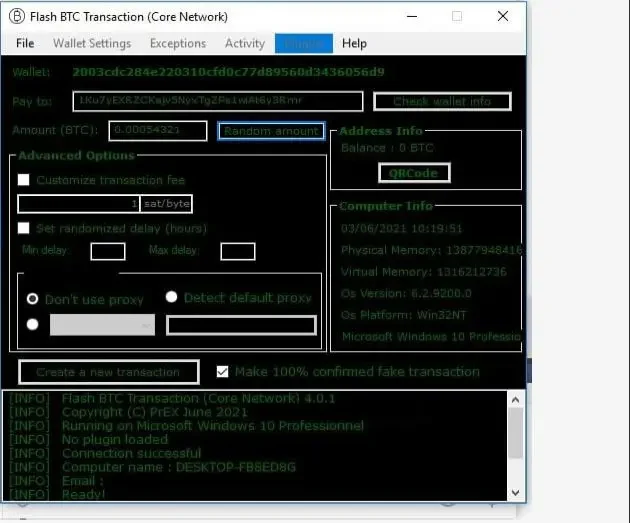Click Create a new transaction button
Screen dimensions: 630x523
[x=108, y=372]
